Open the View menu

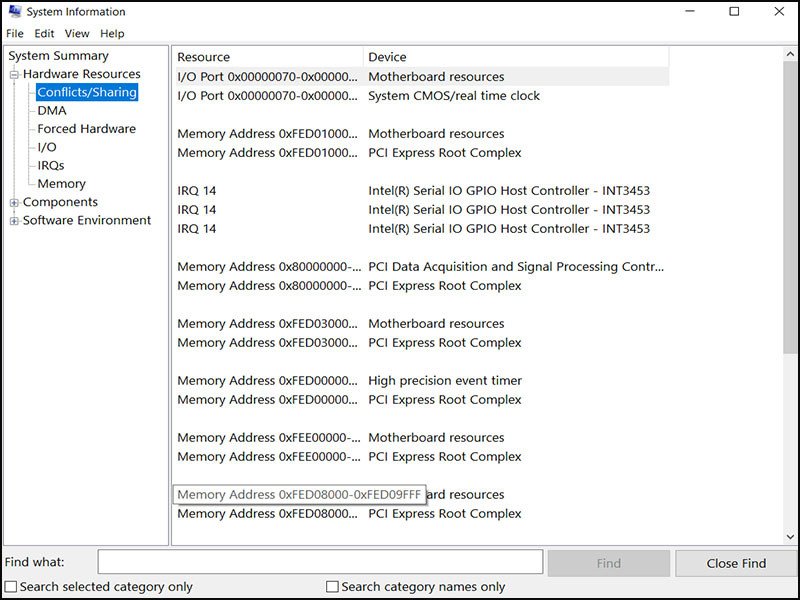77,33
